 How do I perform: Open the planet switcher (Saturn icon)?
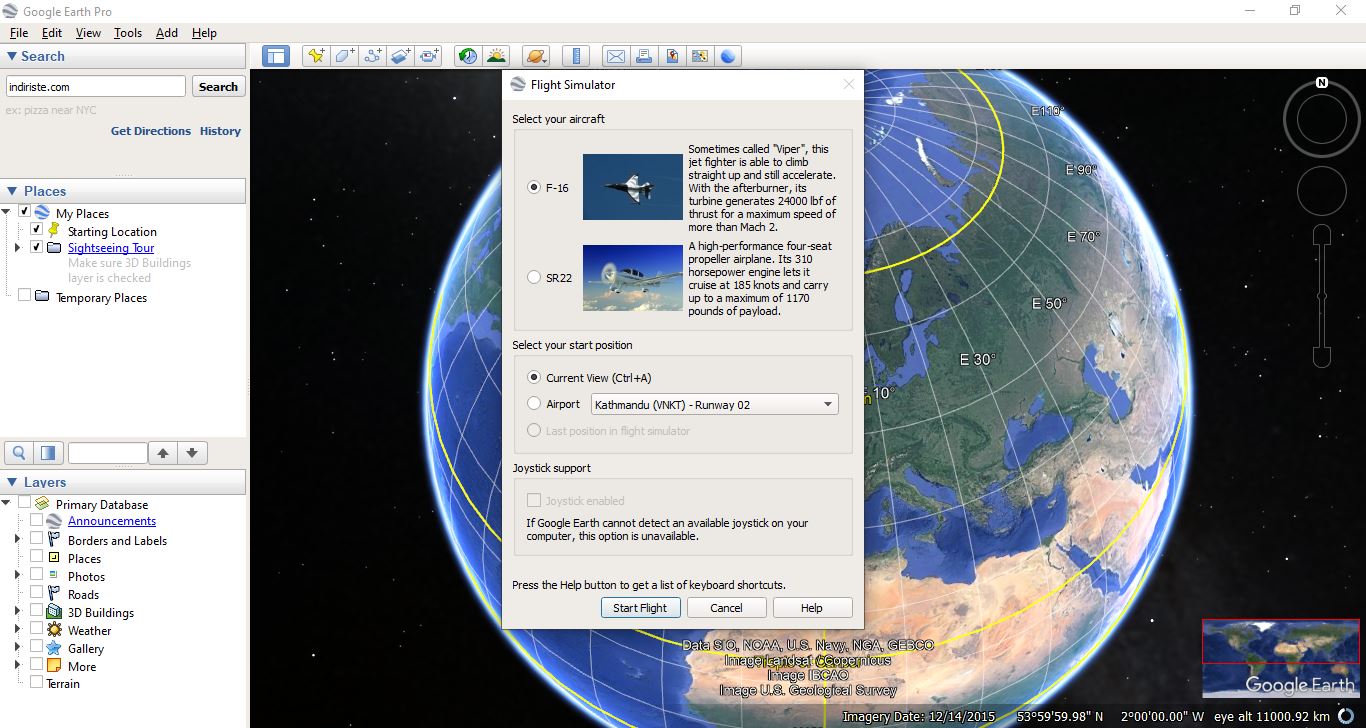click(536, 56)
